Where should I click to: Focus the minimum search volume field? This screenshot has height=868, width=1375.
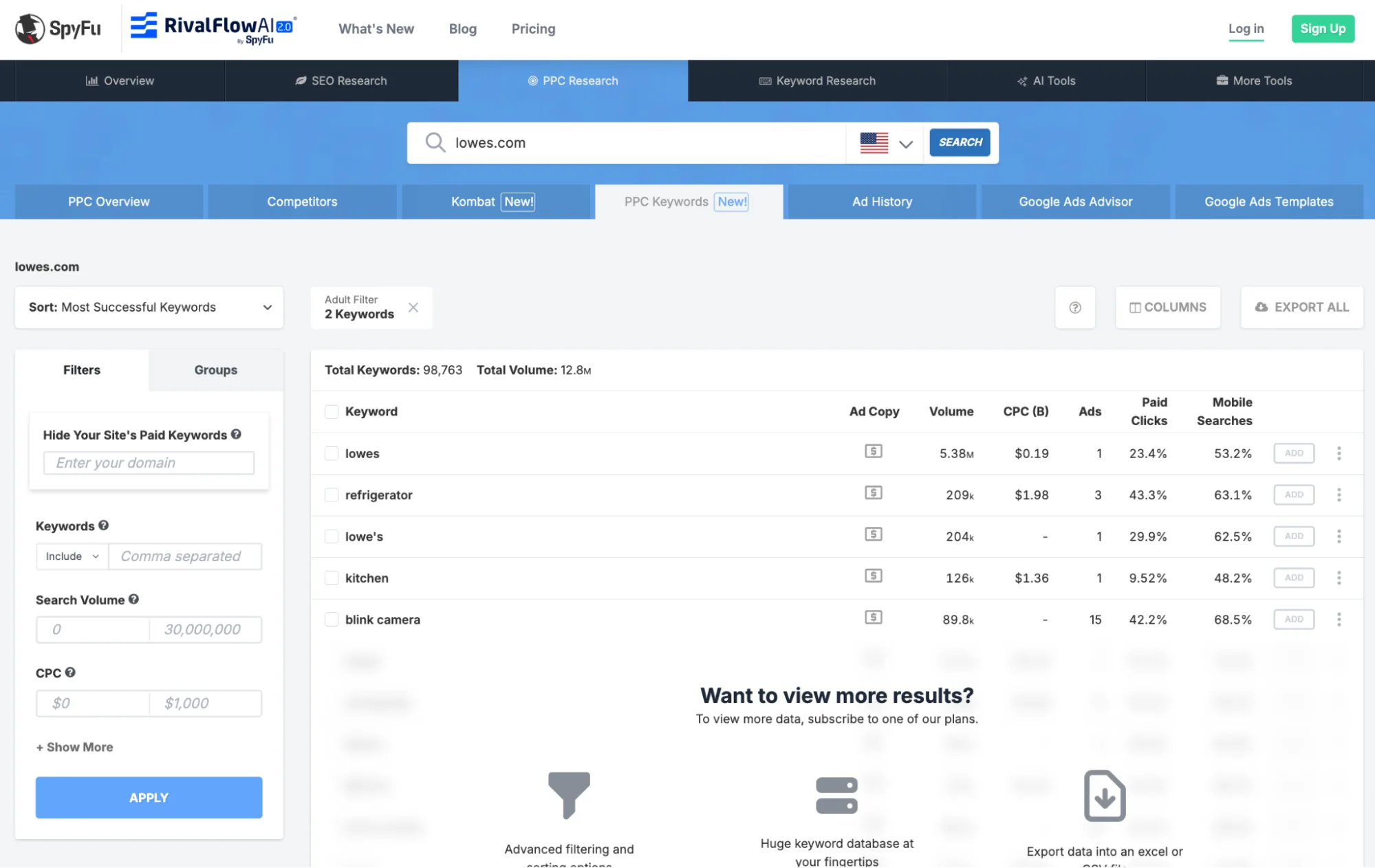(92, 629)
